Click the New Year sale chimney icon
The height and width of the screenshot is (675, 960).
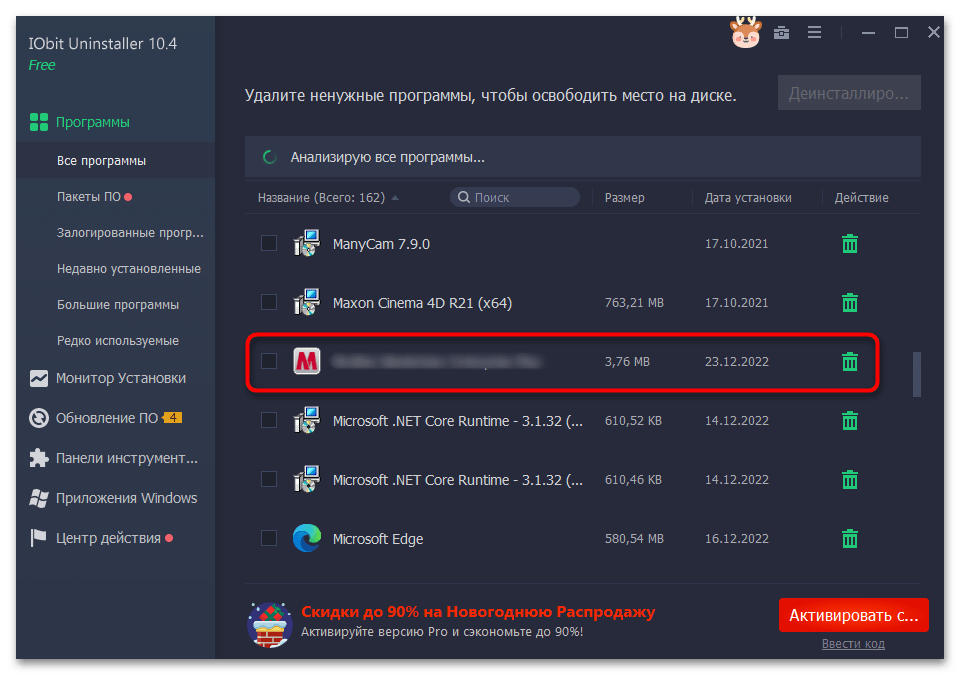[x=269, y=625]
